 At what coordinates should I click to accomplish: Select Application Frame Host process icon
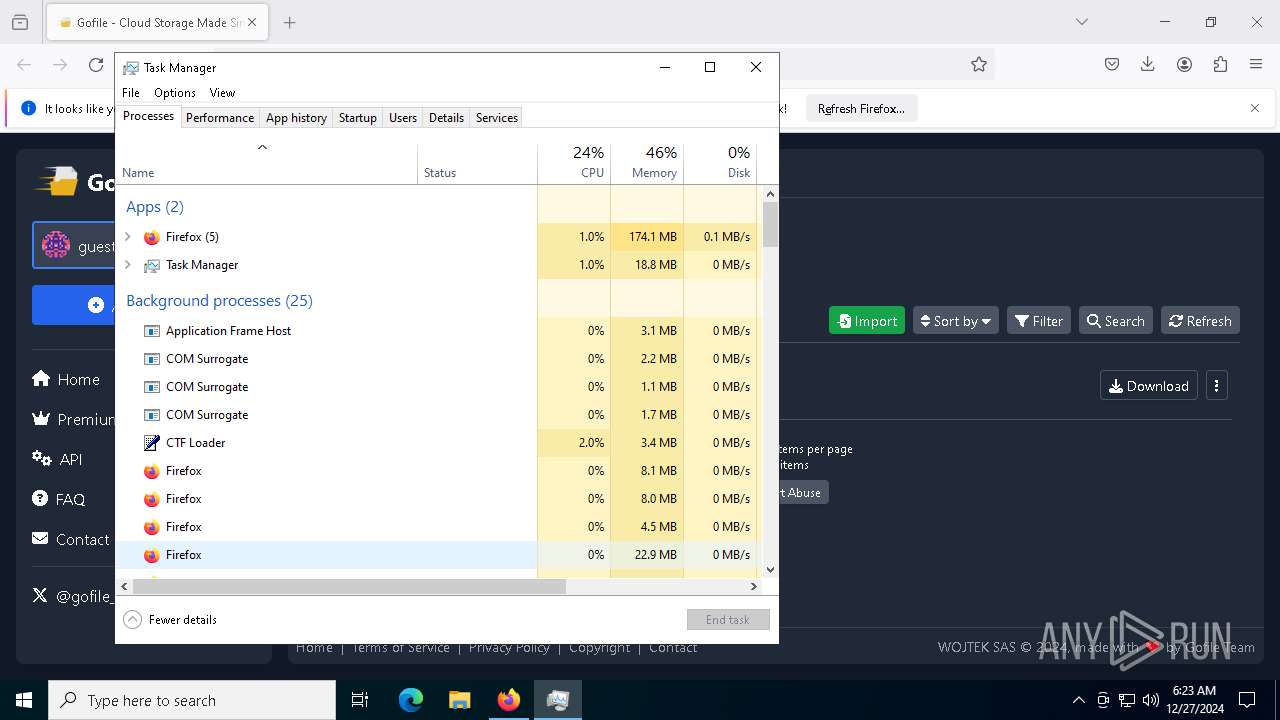[x=152, y=331]
